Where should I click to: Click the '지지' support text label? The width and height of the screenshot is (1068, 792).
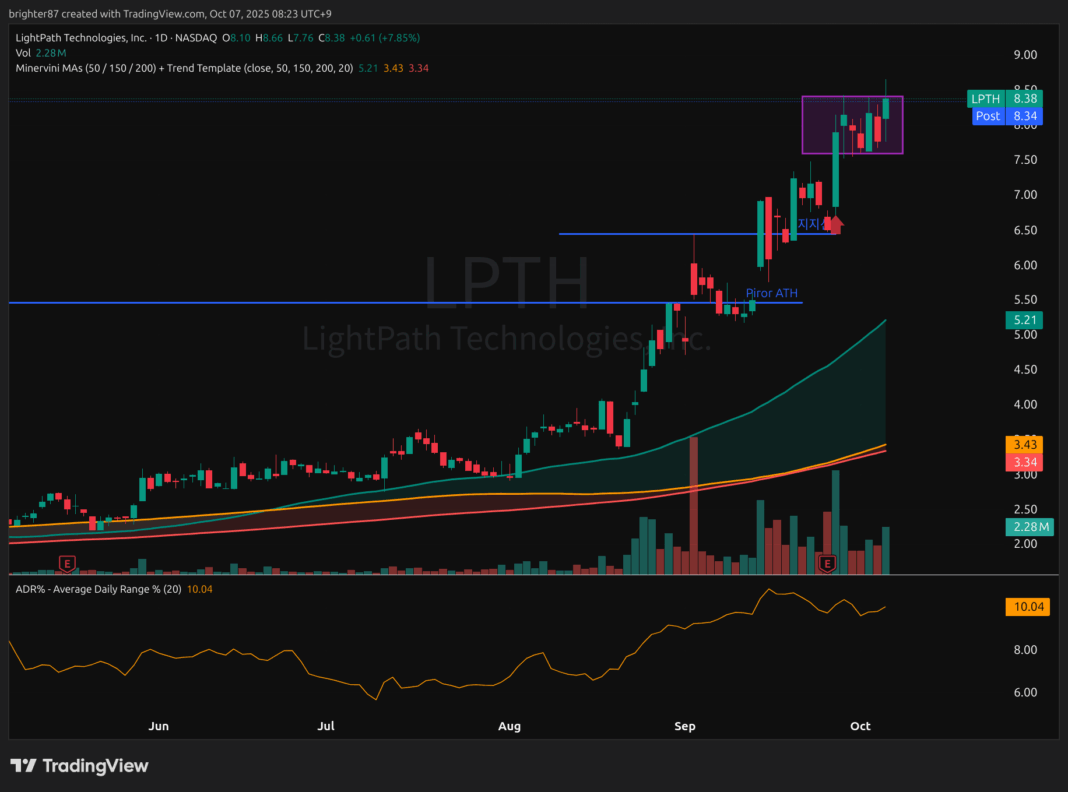pyautogui.click(x=808, y=224)
